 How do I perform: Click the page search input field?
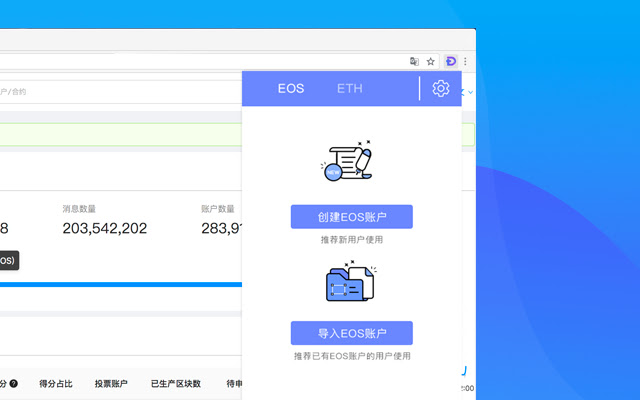(x=121, y=92)
